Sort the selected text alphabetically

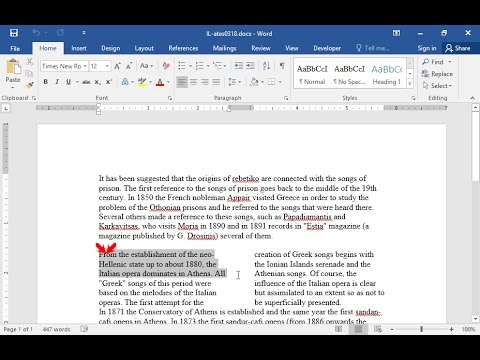[x=266, y=66]
